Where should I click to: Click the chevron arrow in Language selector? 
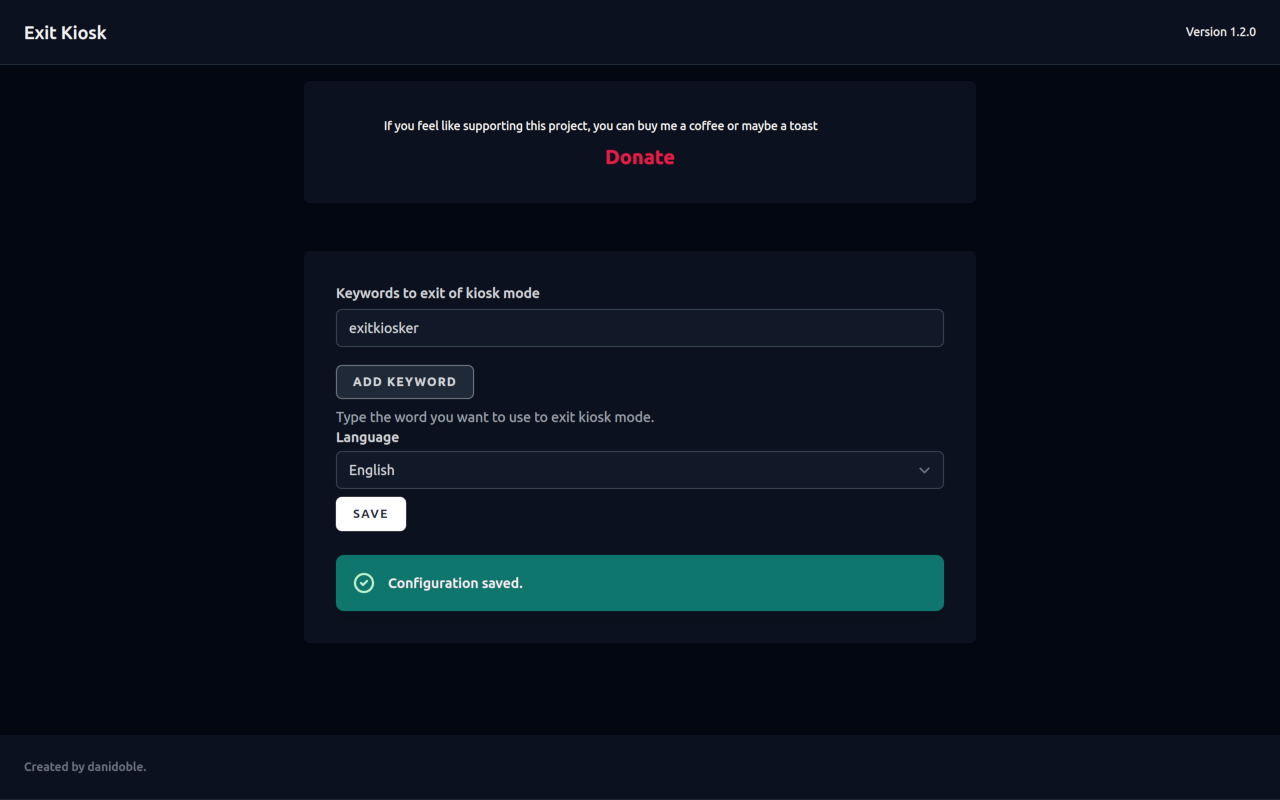[924, 470]
